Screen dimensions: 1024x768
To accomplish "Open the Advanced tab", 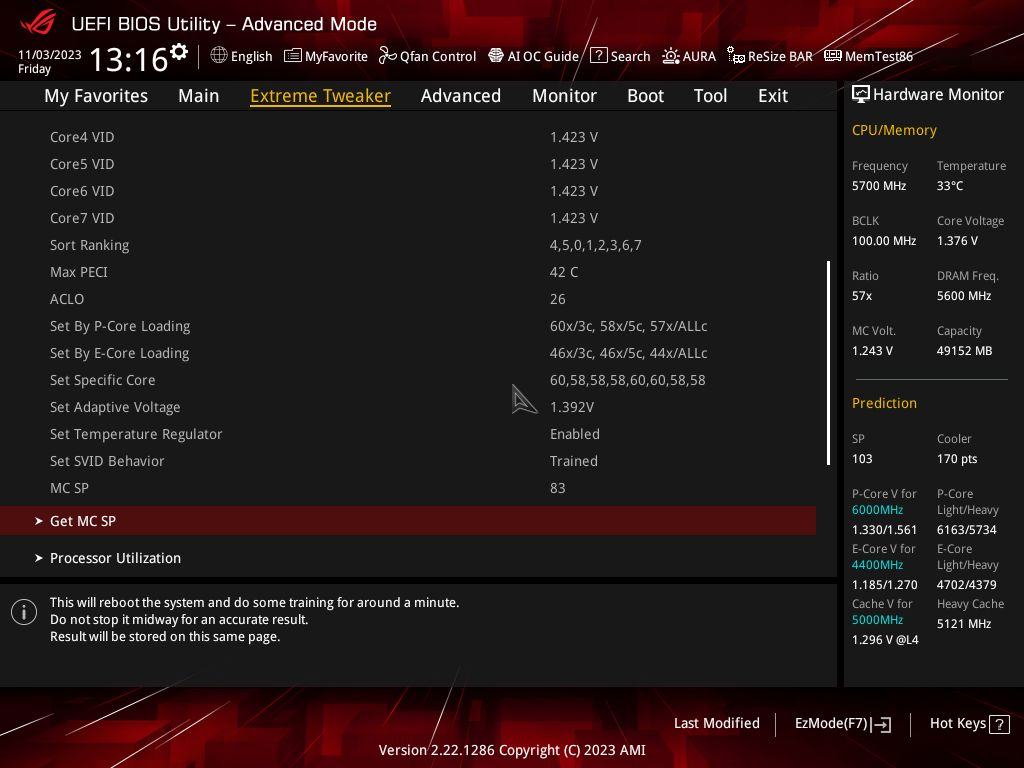I will click(x=461, y=96).
